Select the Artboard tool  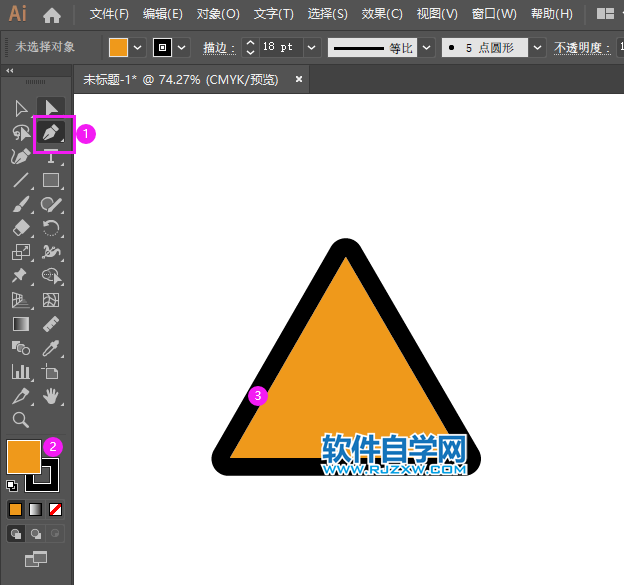pos(50,371)
